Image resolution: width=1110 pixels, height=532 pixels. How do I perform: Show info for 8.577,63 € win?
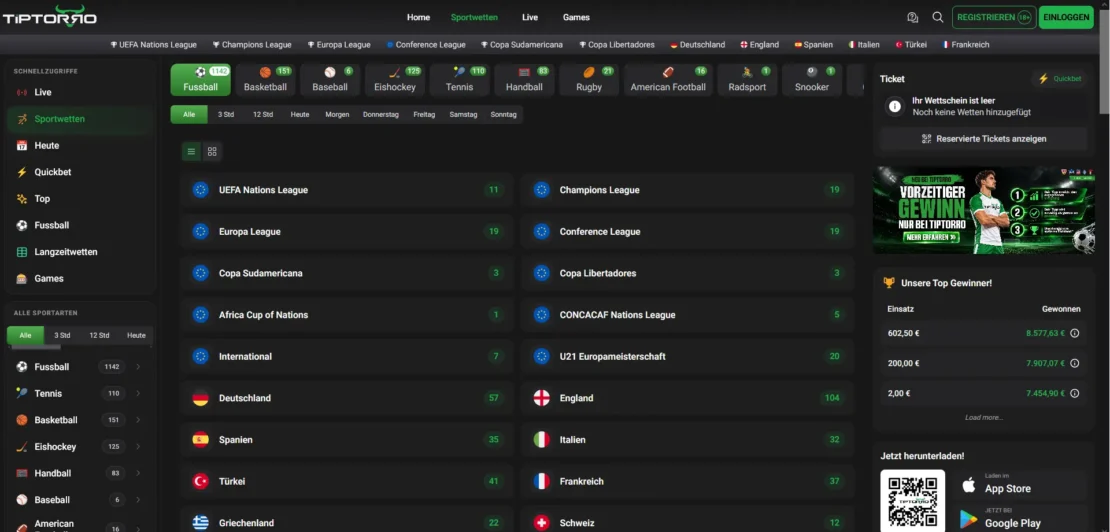(1074, 333)
